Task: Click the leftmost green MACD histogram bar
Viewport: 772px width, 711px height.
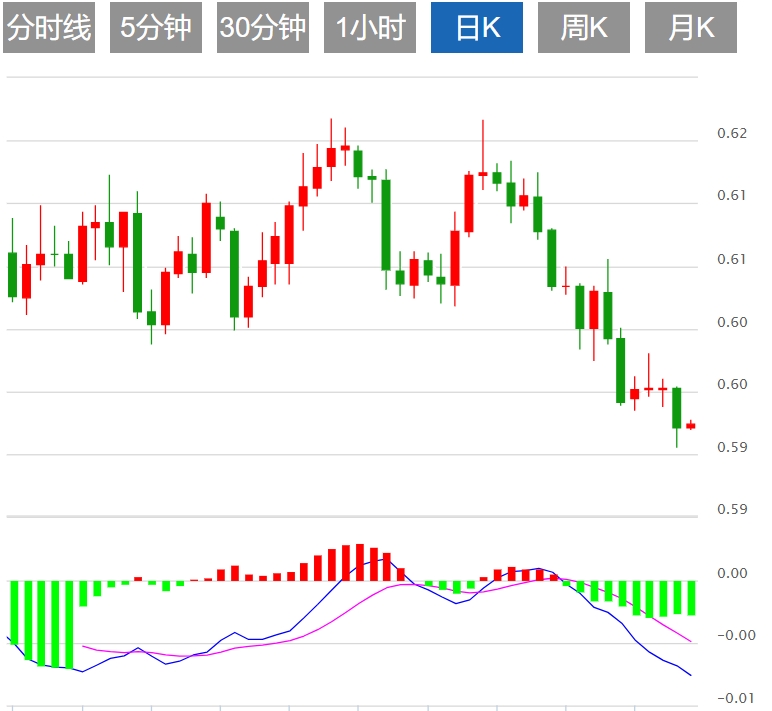Action: [x=14, y=612]
